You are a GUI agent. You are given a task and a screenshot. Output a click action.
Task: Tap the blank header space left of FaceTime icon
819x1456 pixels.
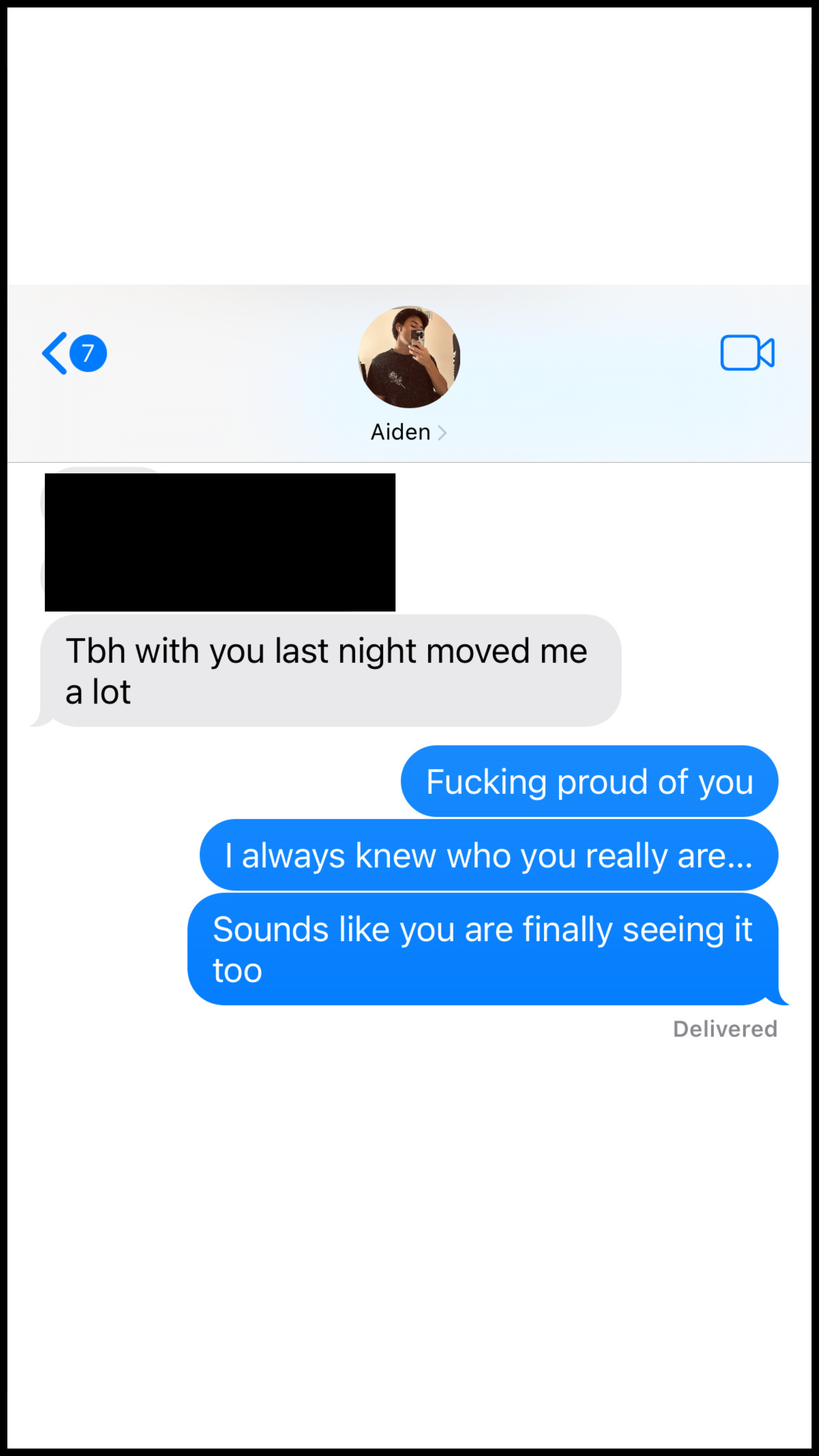coord(588,353)
